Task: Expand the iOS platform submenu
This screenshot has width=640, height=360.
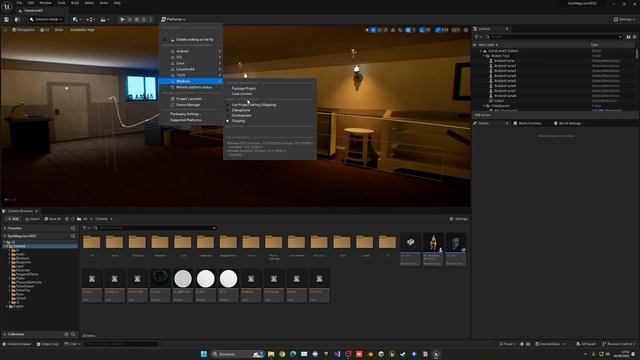Action: click(191, 57)
